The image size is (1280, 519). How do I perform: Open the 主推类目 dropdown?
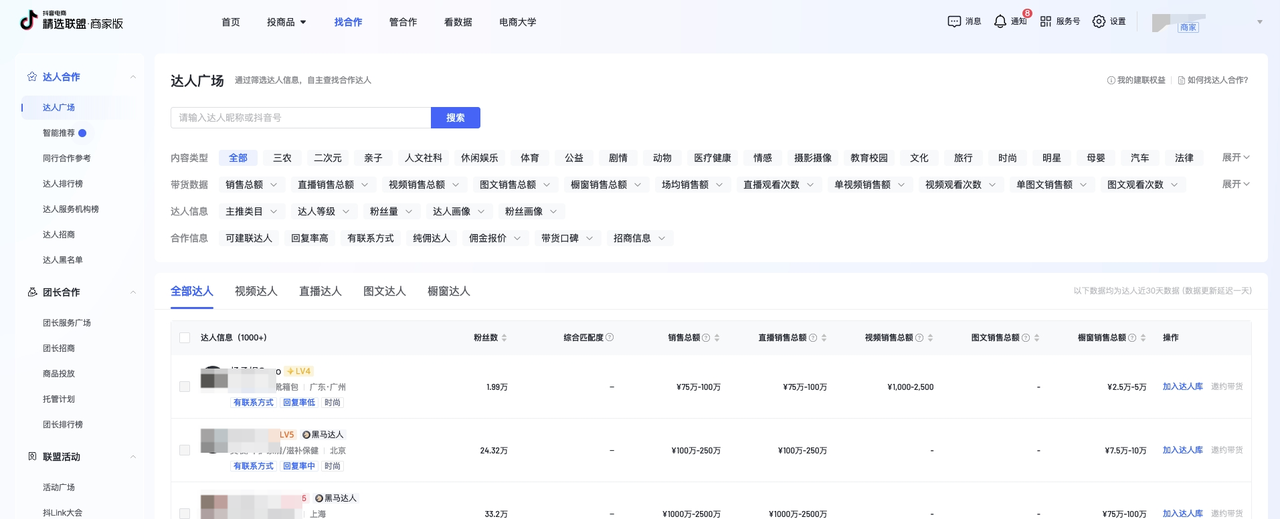pyautogui.click(x=252, y=211)
